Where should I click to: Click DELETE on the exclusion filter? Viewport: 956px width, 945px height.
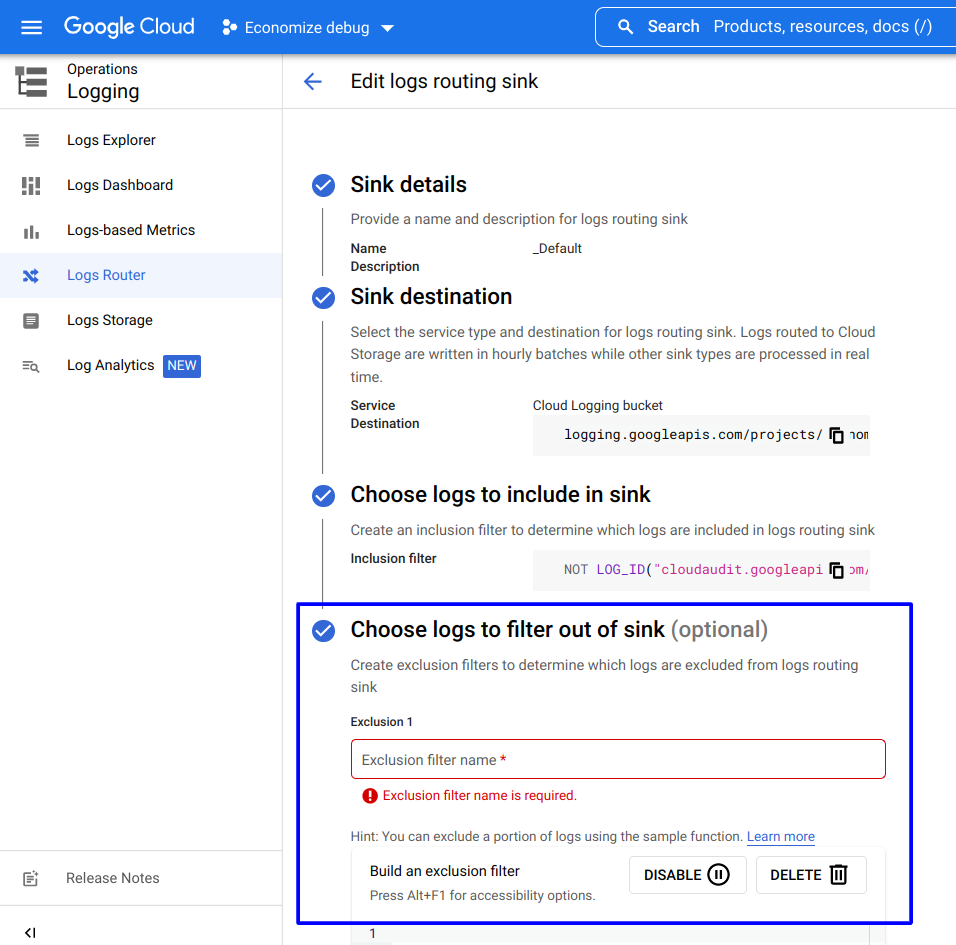point(811,875)
